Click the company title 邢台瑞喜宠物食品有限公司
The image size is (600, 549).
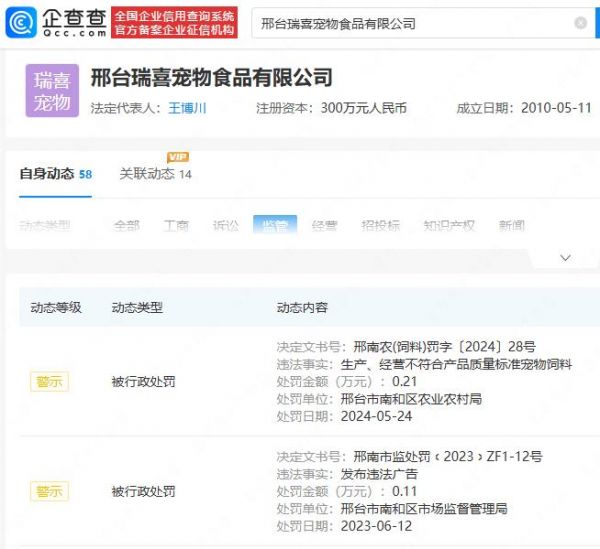pos(212,77)
